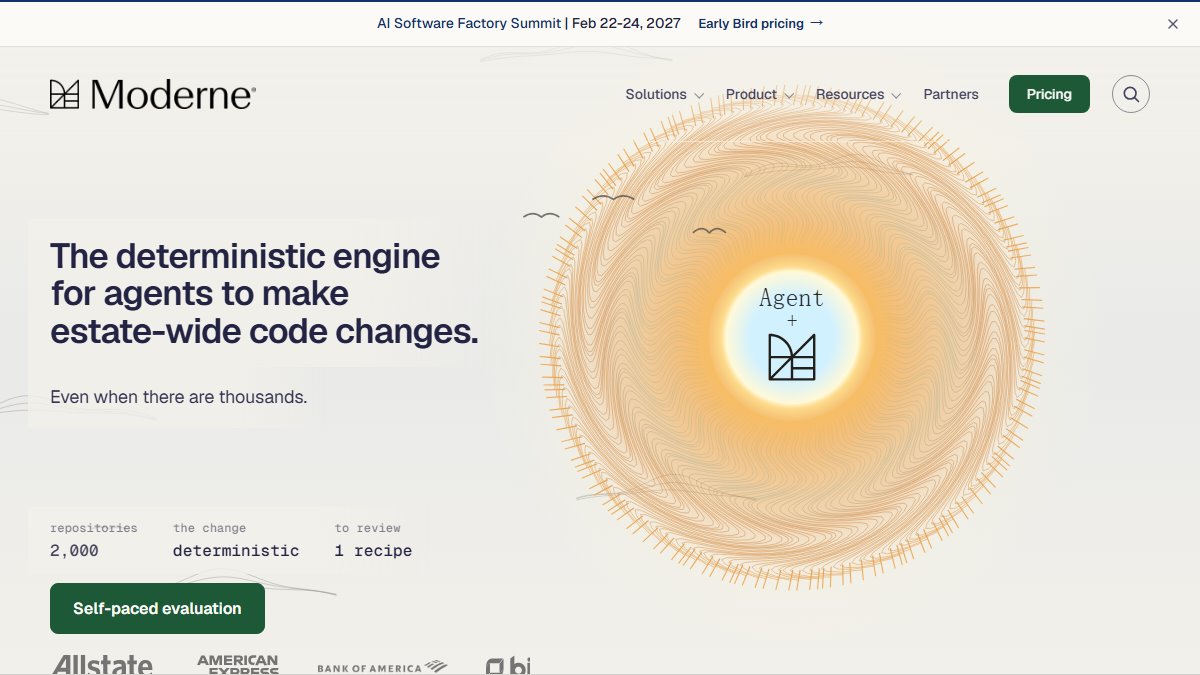Expand the Product dropdown menu
The image size is (1200, 675).
coord(760,94)
